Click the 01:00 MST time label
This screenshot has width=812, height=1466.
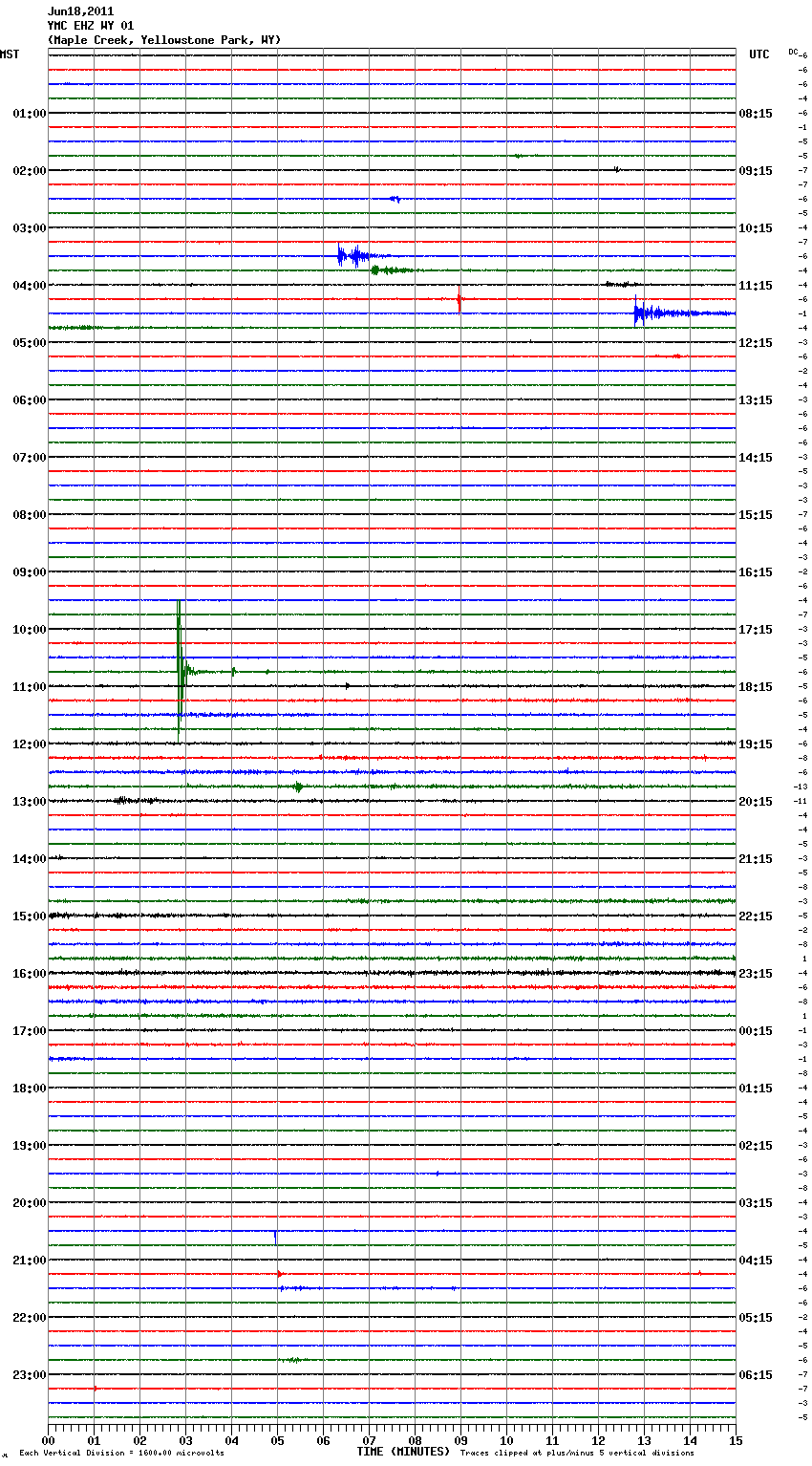pyautogui.click(x=30, y=114)
